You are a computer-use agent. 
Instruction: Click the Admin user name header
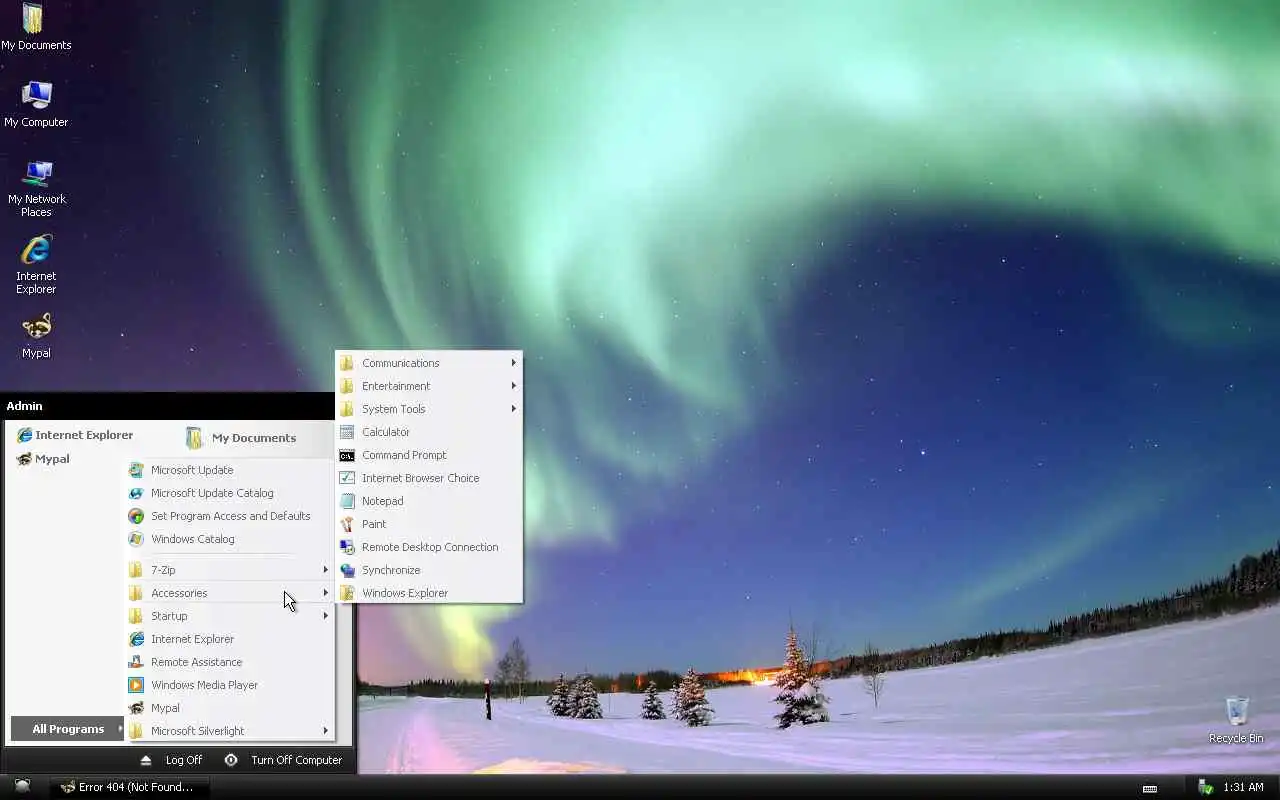coord(24,406)
